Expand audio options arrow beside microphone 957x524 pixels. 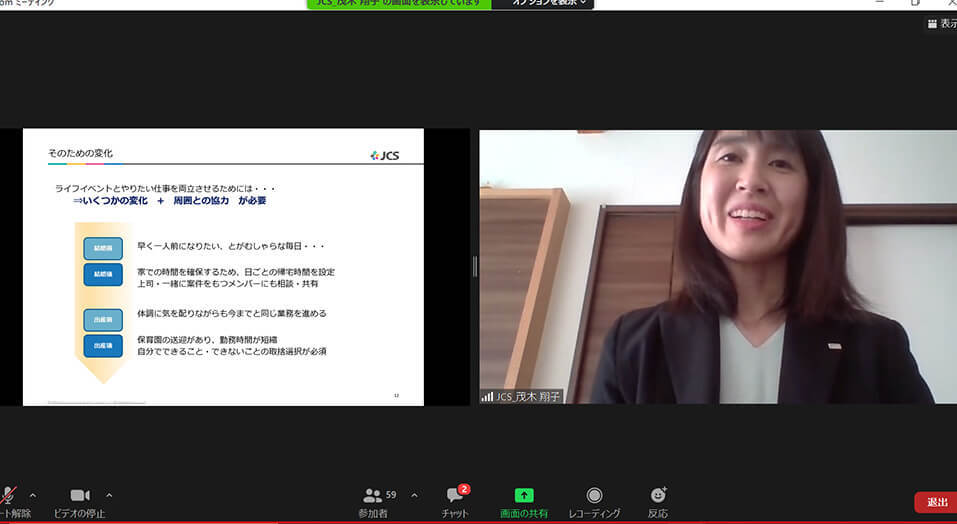pos(33,494)
